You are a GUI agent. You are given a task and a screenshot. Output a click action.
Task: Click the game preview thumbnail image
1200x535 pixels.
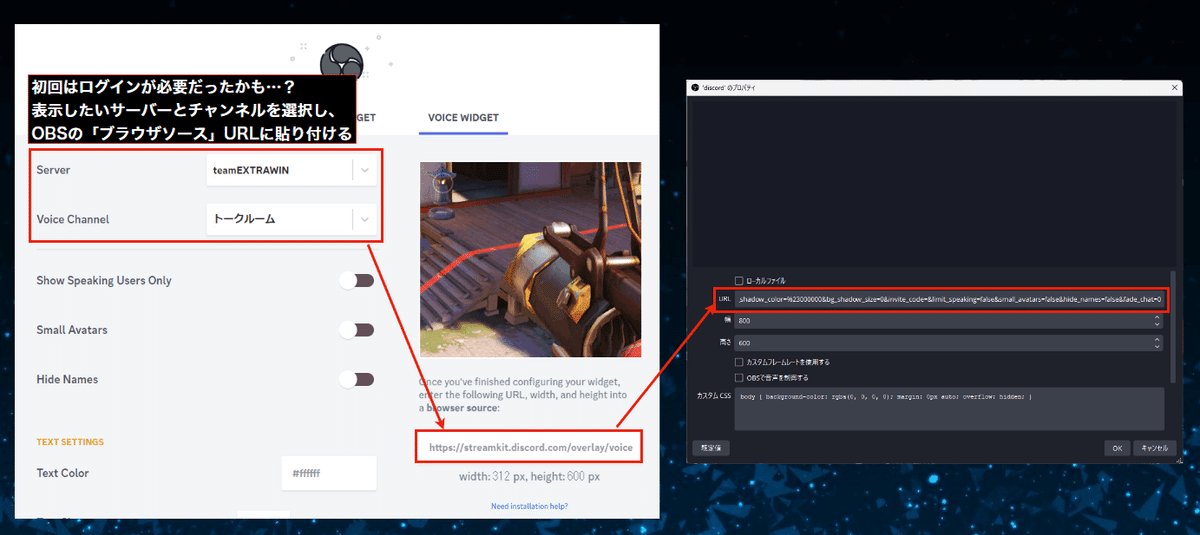click(530, 259)
